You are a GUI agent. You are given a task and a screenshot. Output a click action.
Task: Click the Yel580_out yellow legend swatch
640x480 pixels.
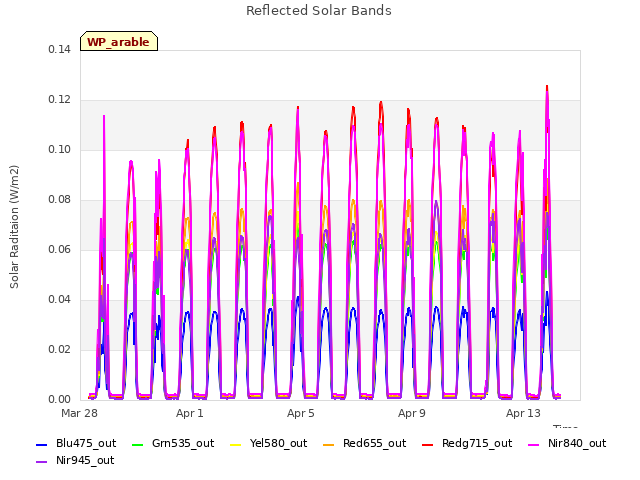click(236, 444)
